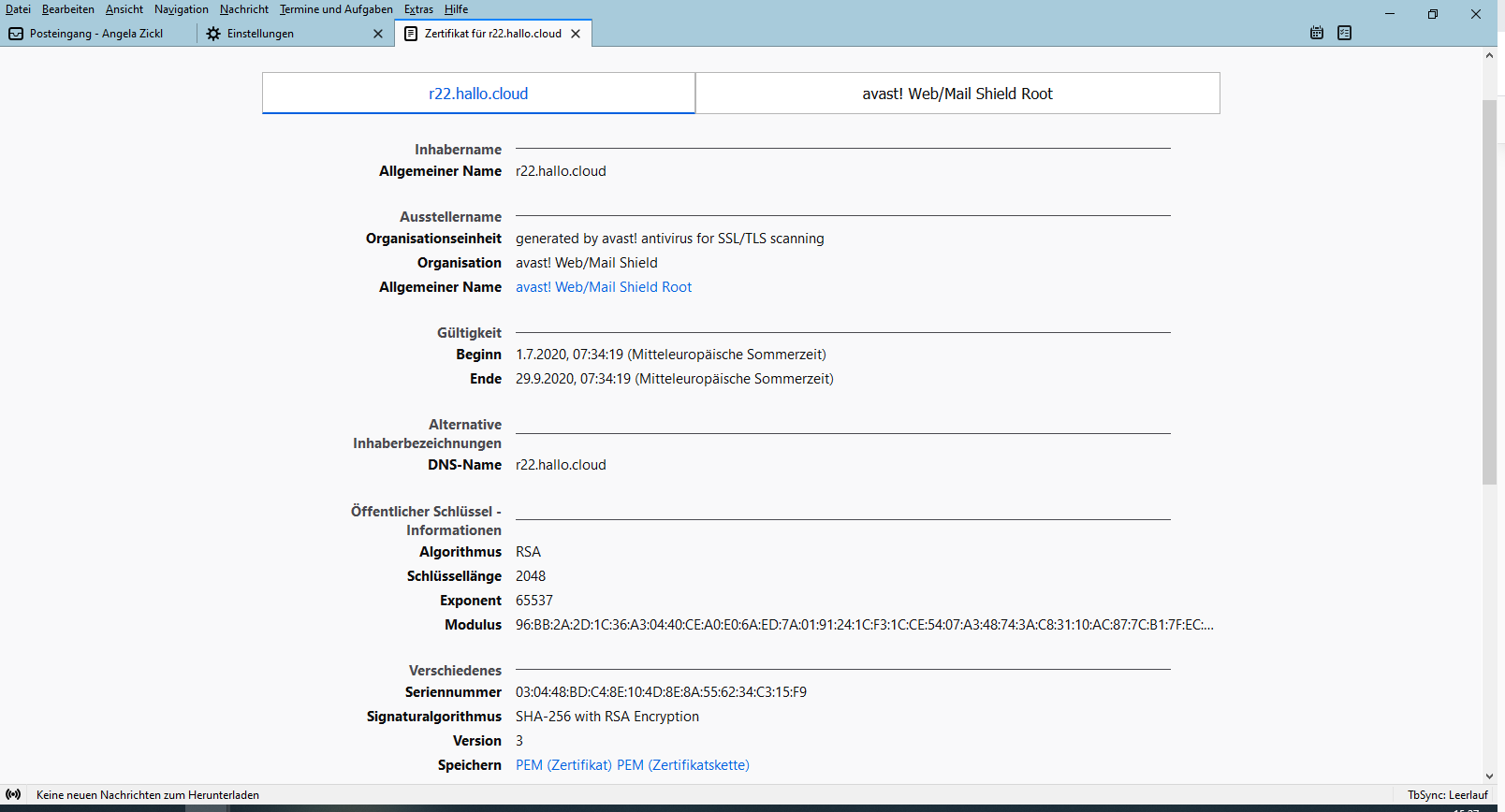Click 'generated by avast! antivirus for SSL/TLS scanning'
Viewport: 1505px width, 812px height.
pyautogui.click(x=670, y=239)
